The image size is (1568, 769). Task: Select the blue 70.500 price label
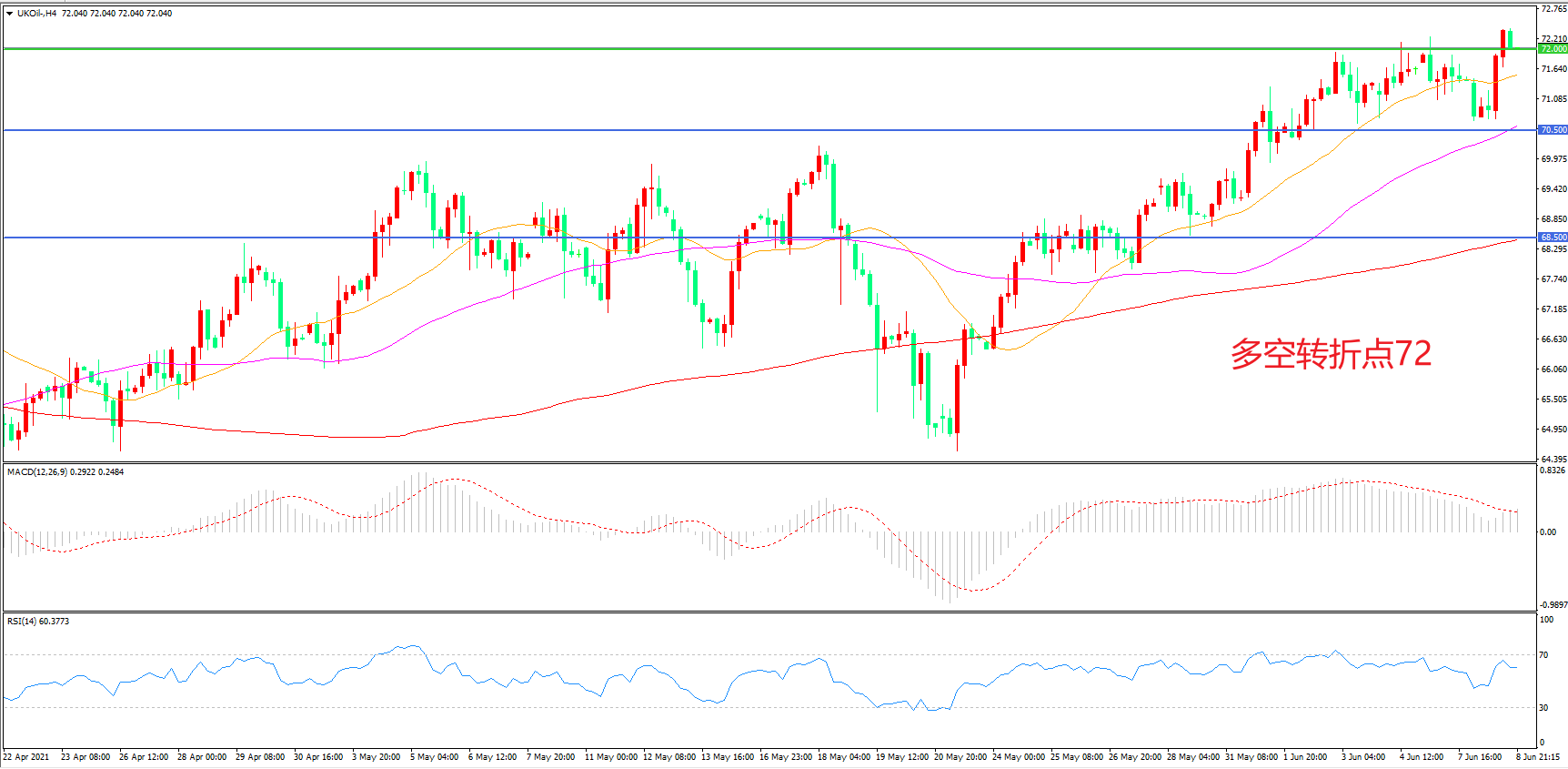pyautogui.click(x=1553, y=130)
